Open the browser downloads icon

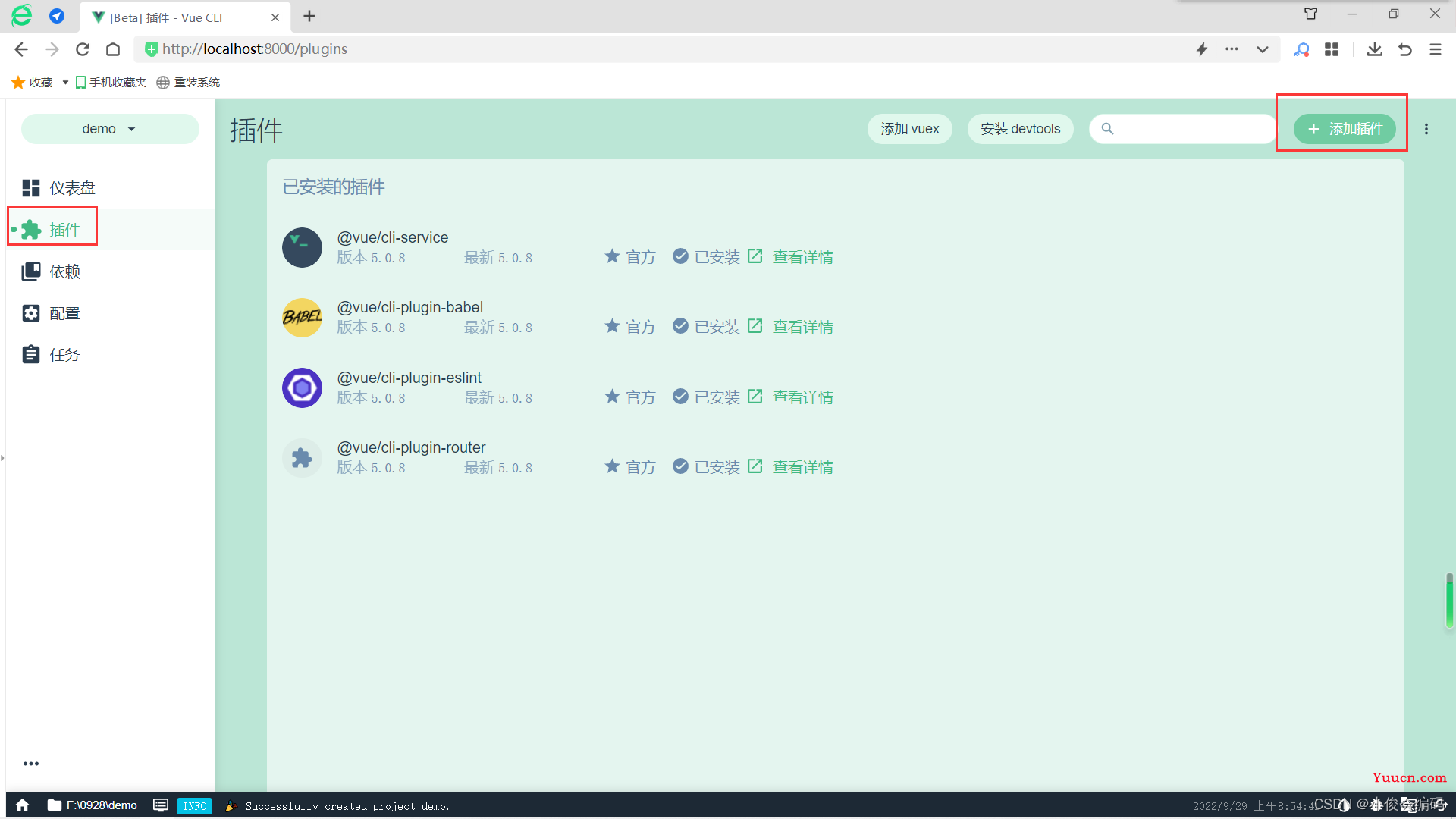click(x=1375, y=49)
